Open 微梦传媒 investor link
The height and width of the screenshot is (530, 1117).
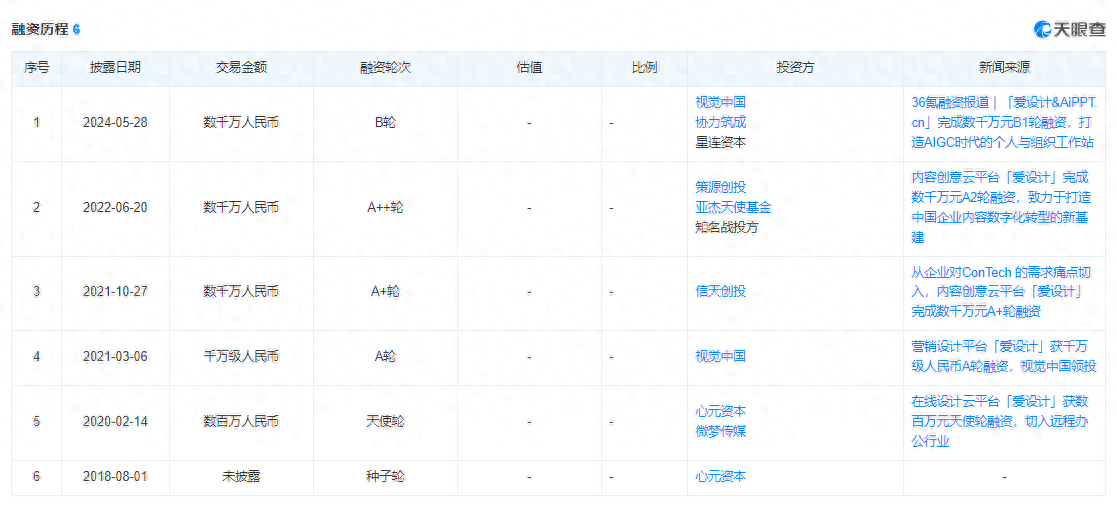click(720, 431)
